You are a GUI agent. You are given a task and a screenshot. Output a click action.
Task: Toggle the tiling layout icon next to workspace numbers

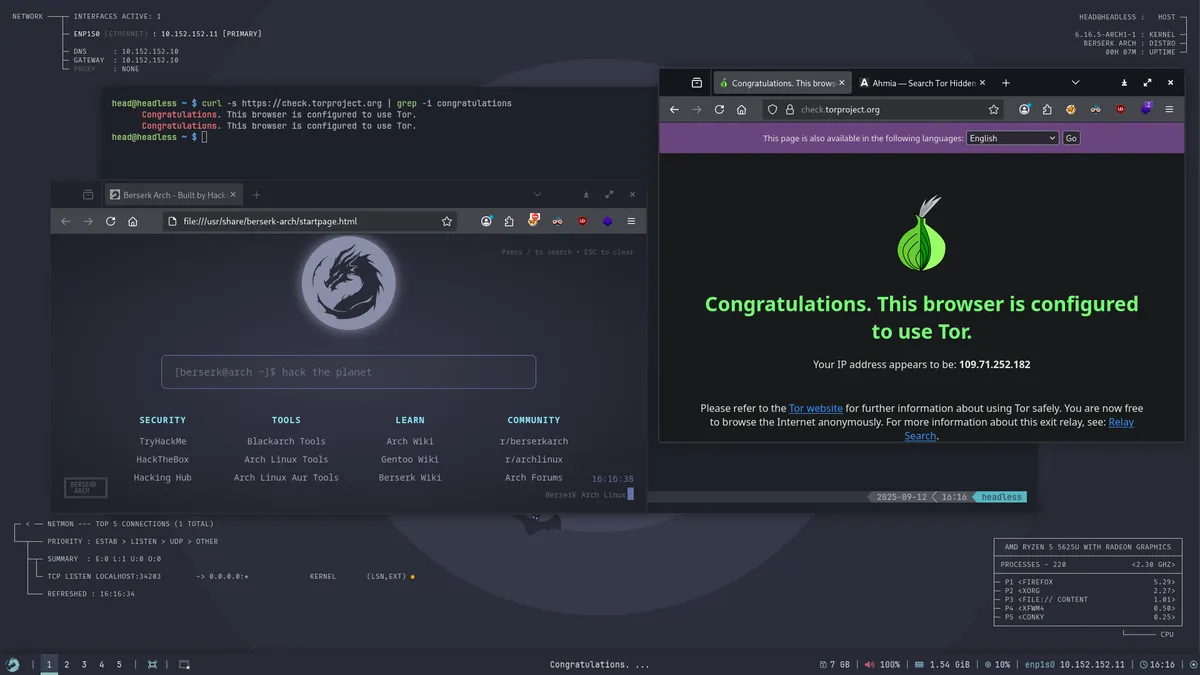[152, 663]
